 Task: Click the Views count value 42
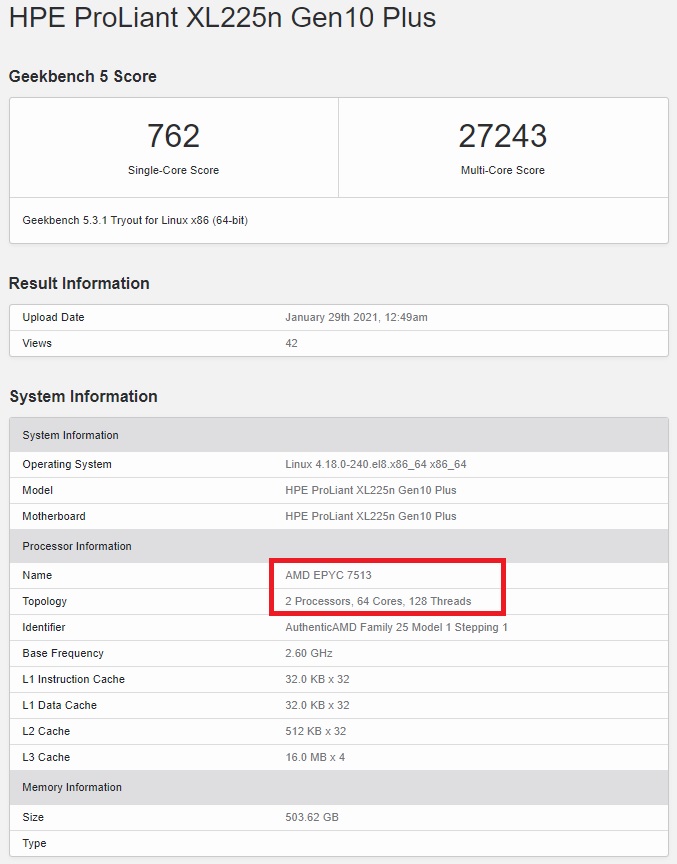coord(292,343)
